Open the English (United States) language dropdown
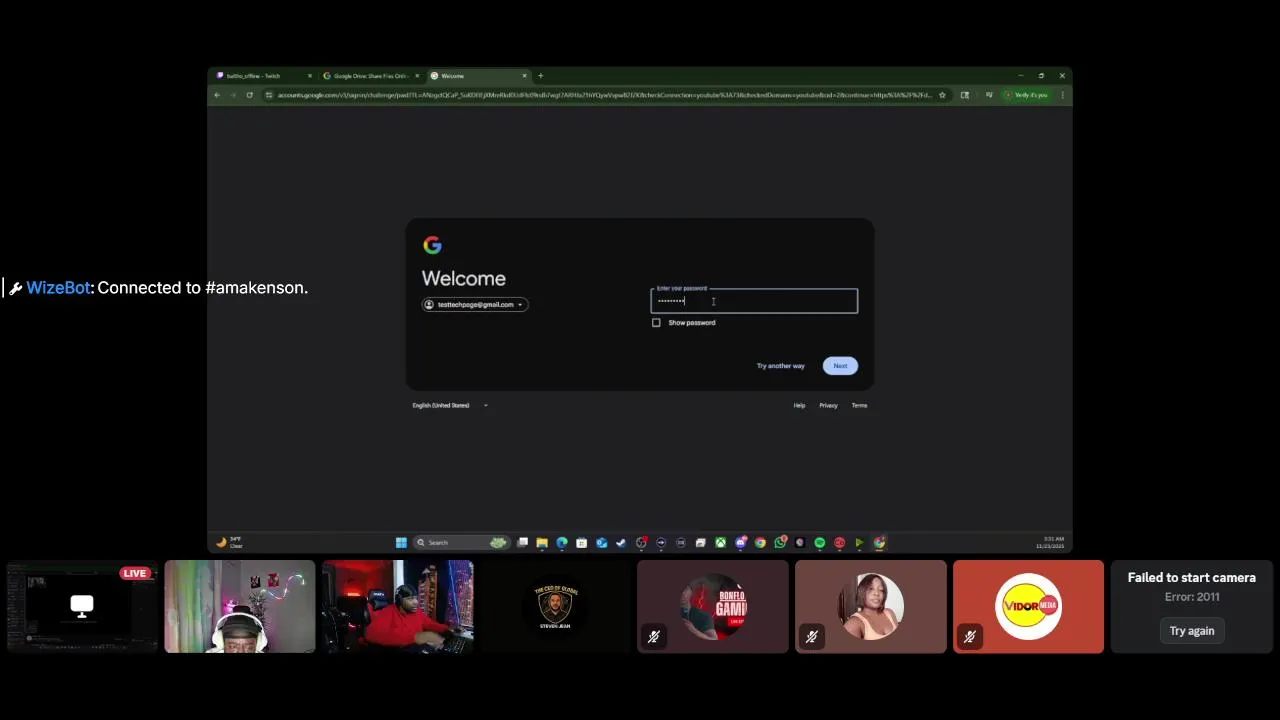Screen dimensions: 1280x720 [x=450, y=405]
